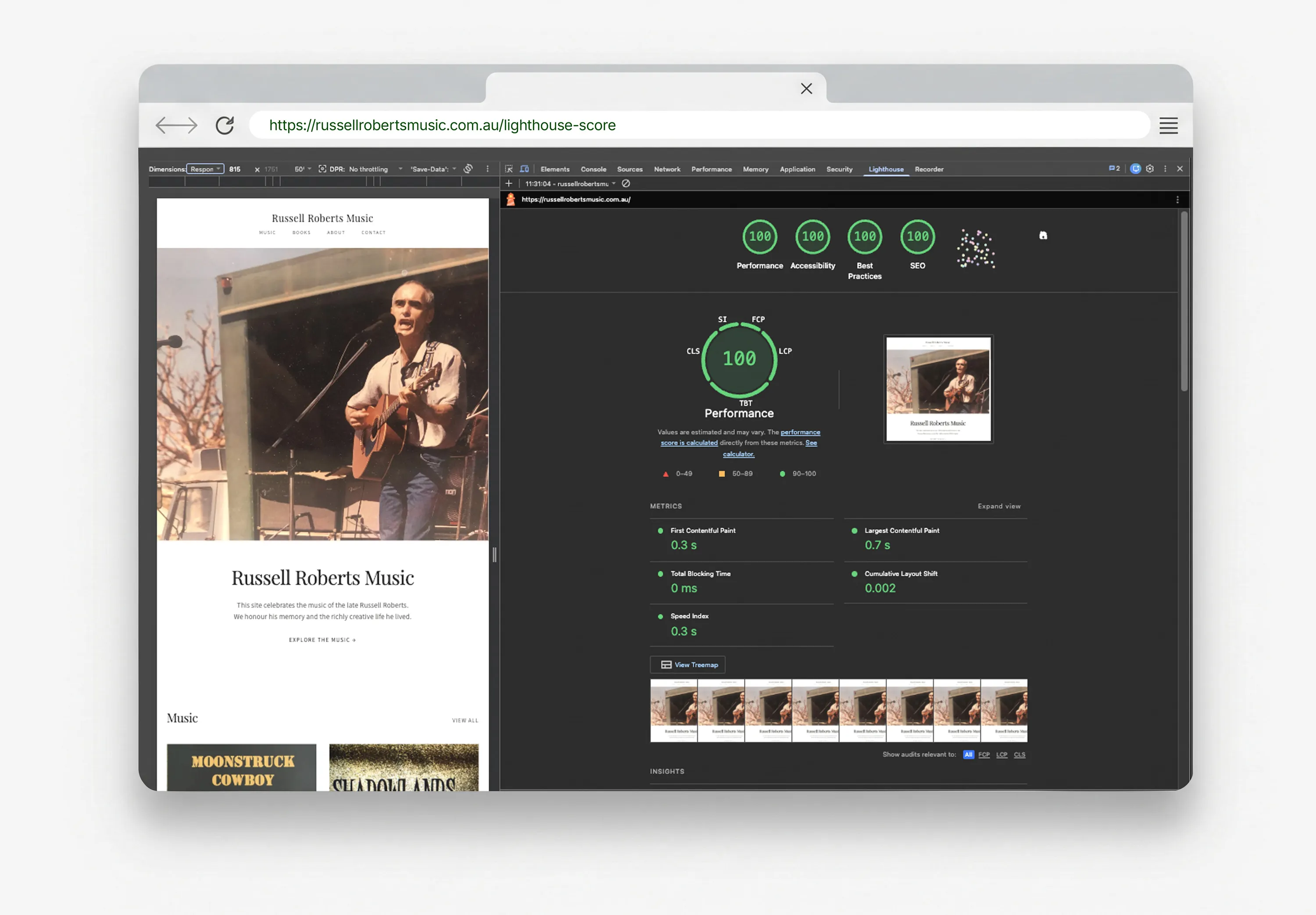This screenshot has width=1316, height=915.
Task: Open the blue AI assistance icon
Action: (x=1135, y=168)
